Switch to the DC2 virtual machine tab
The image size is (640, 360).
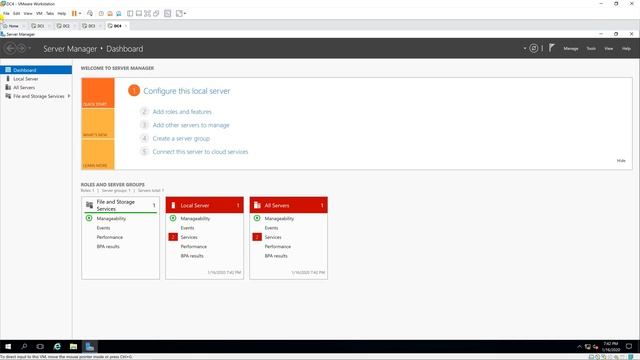pos(64,26)
